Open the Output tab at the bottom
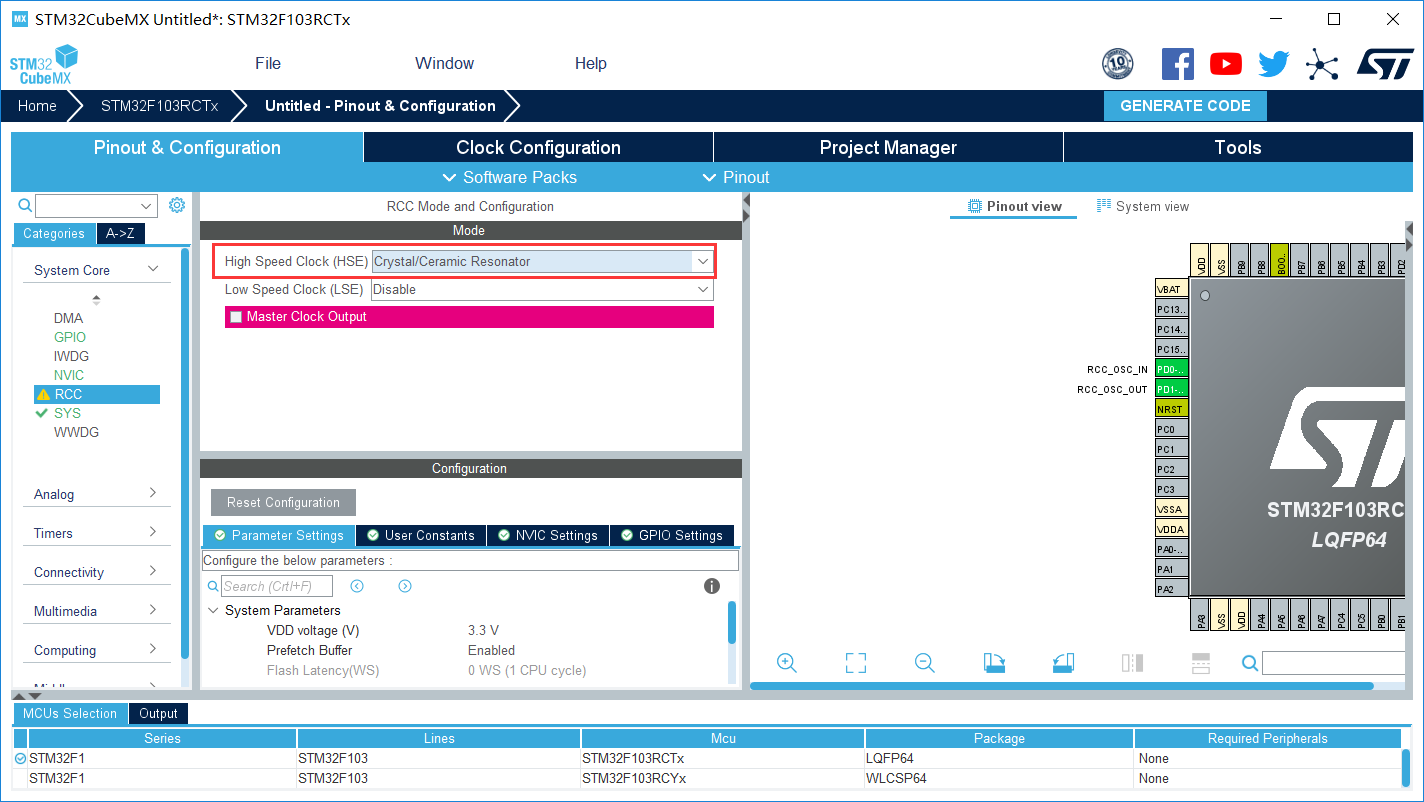 [x=158, y=713]
